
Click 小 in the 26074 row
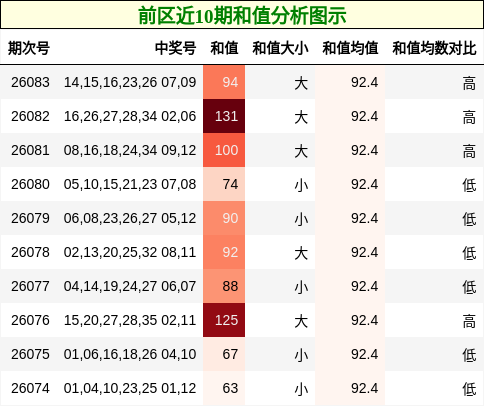point(301,389)
